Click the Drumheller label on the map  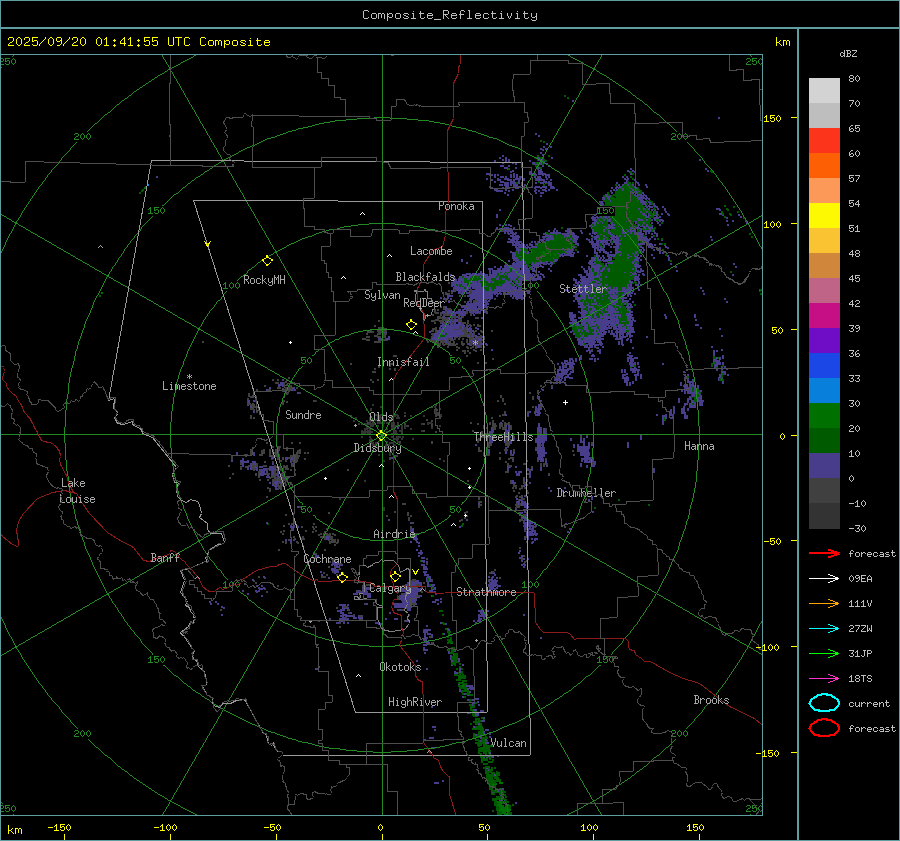pos(586,493)
